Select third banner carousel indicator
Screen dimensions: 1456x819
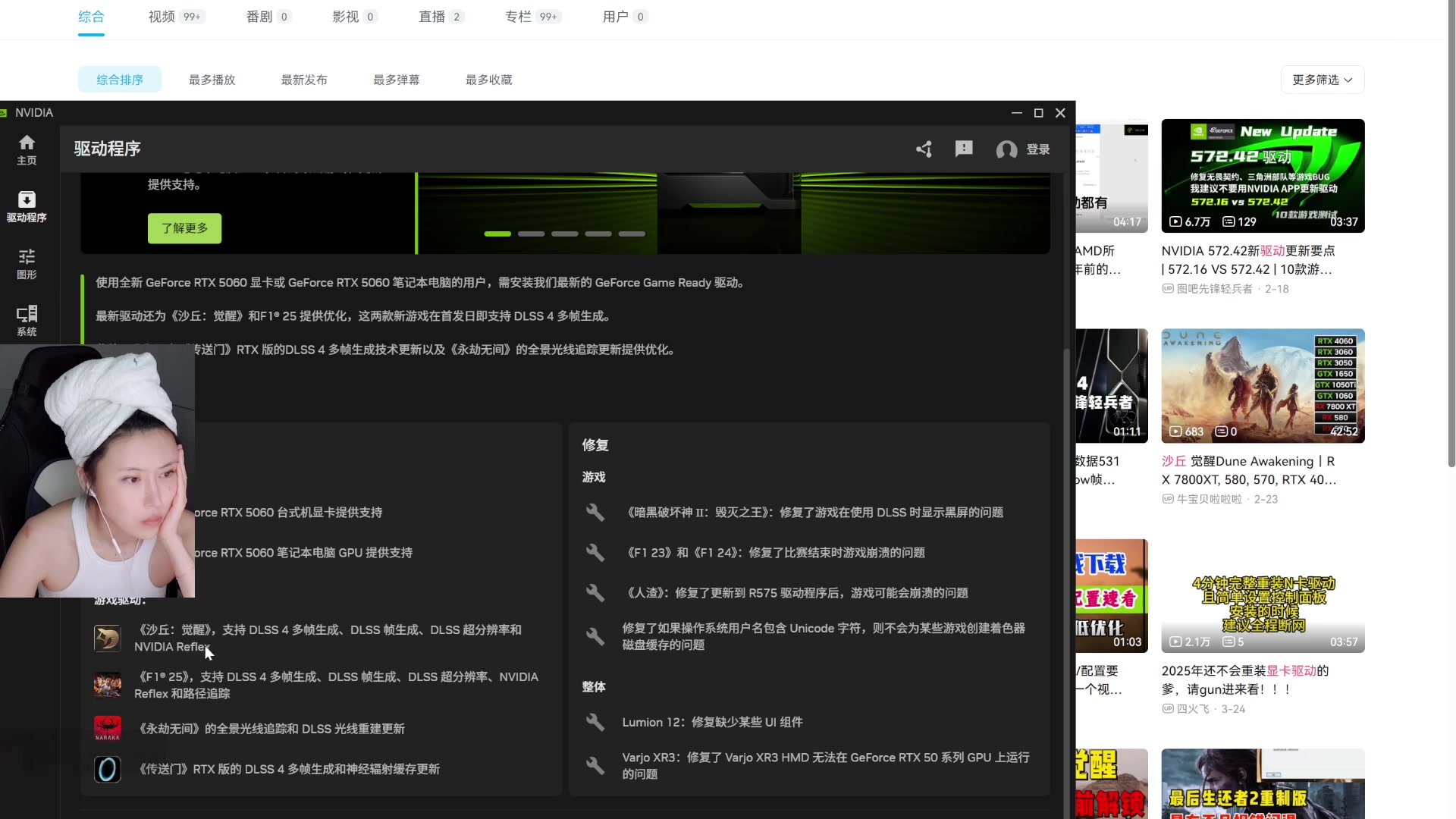click(565, 234)
